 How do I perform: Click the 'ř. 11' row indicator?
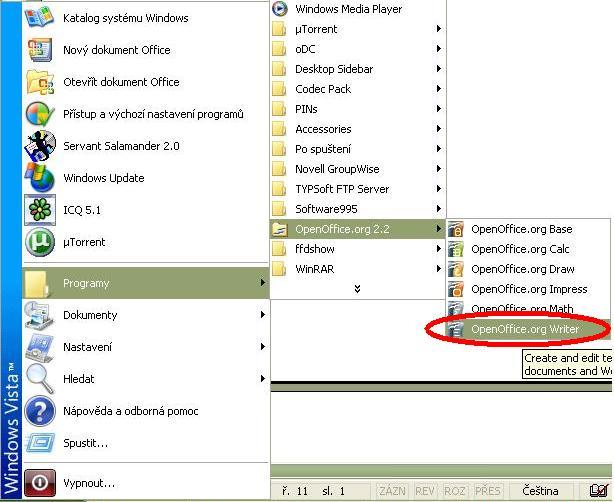tap(294, 491)
